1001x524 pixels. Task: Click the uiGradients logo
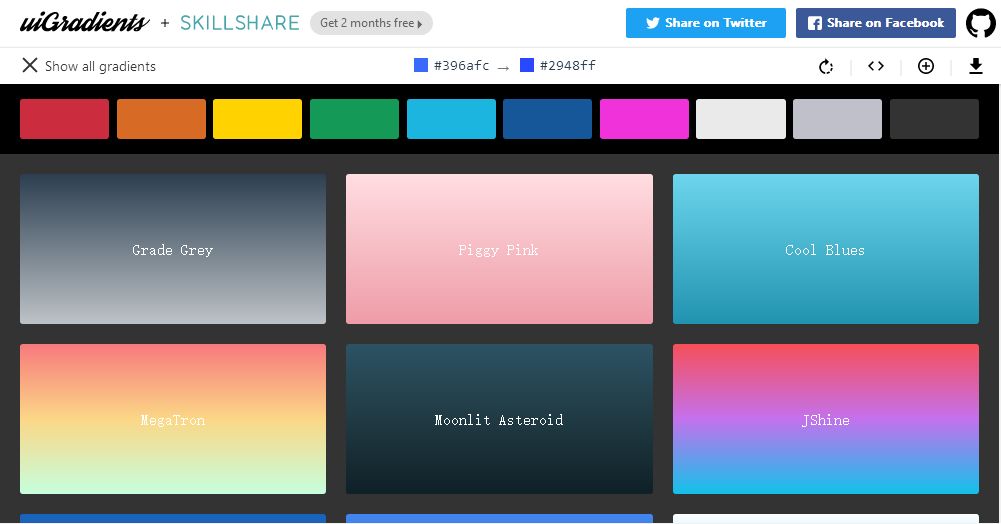(x=85, y=22)
